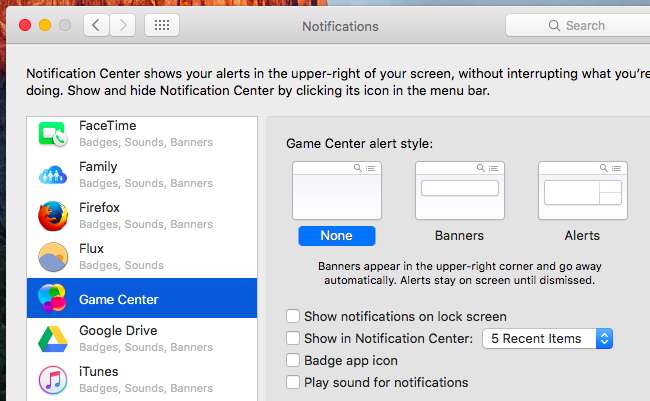Image resolution: width=650 pixels, height=401 pixels.
Task: Go forward with the right arrow button
Action: [x=125, y=26]
